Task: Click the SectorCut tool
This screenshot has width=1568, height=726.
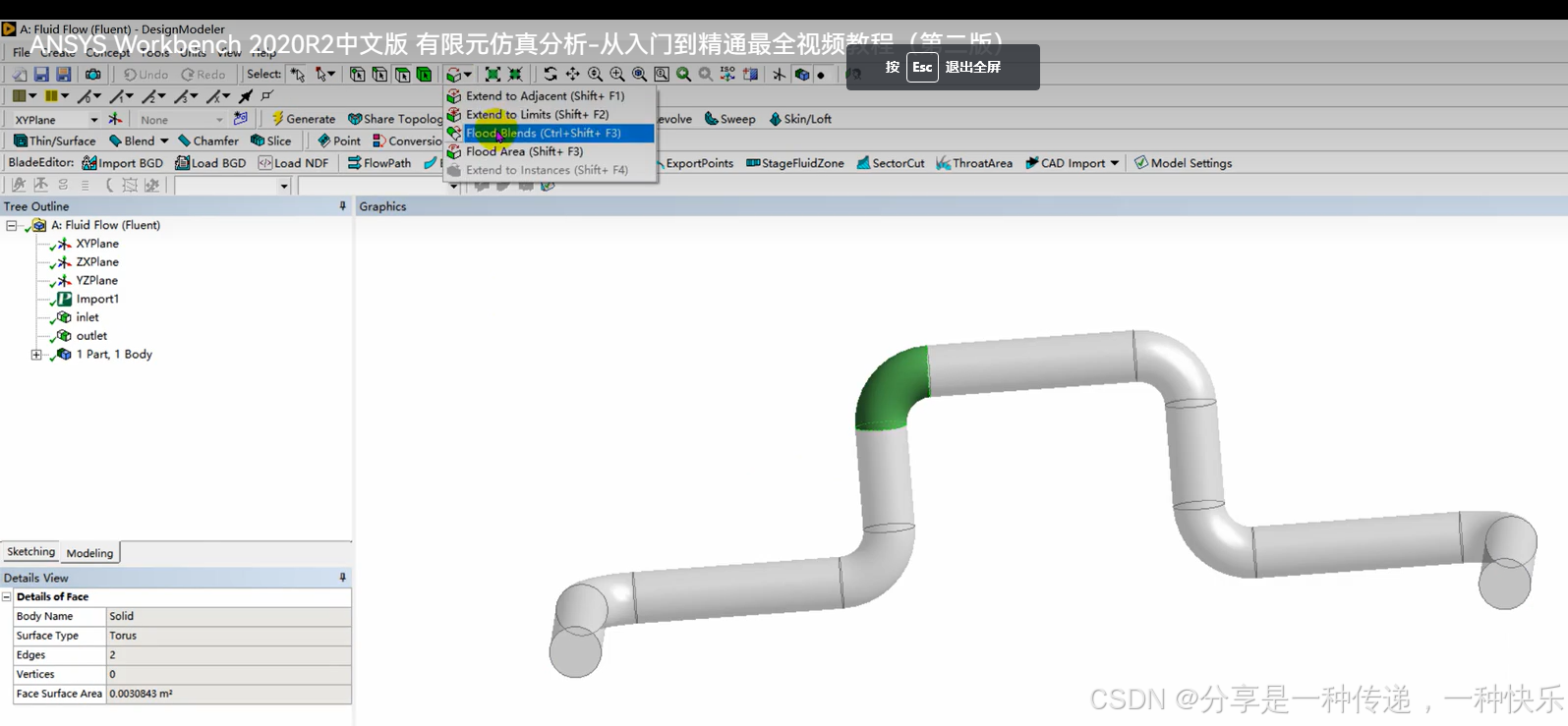Action: coord(891,163)
